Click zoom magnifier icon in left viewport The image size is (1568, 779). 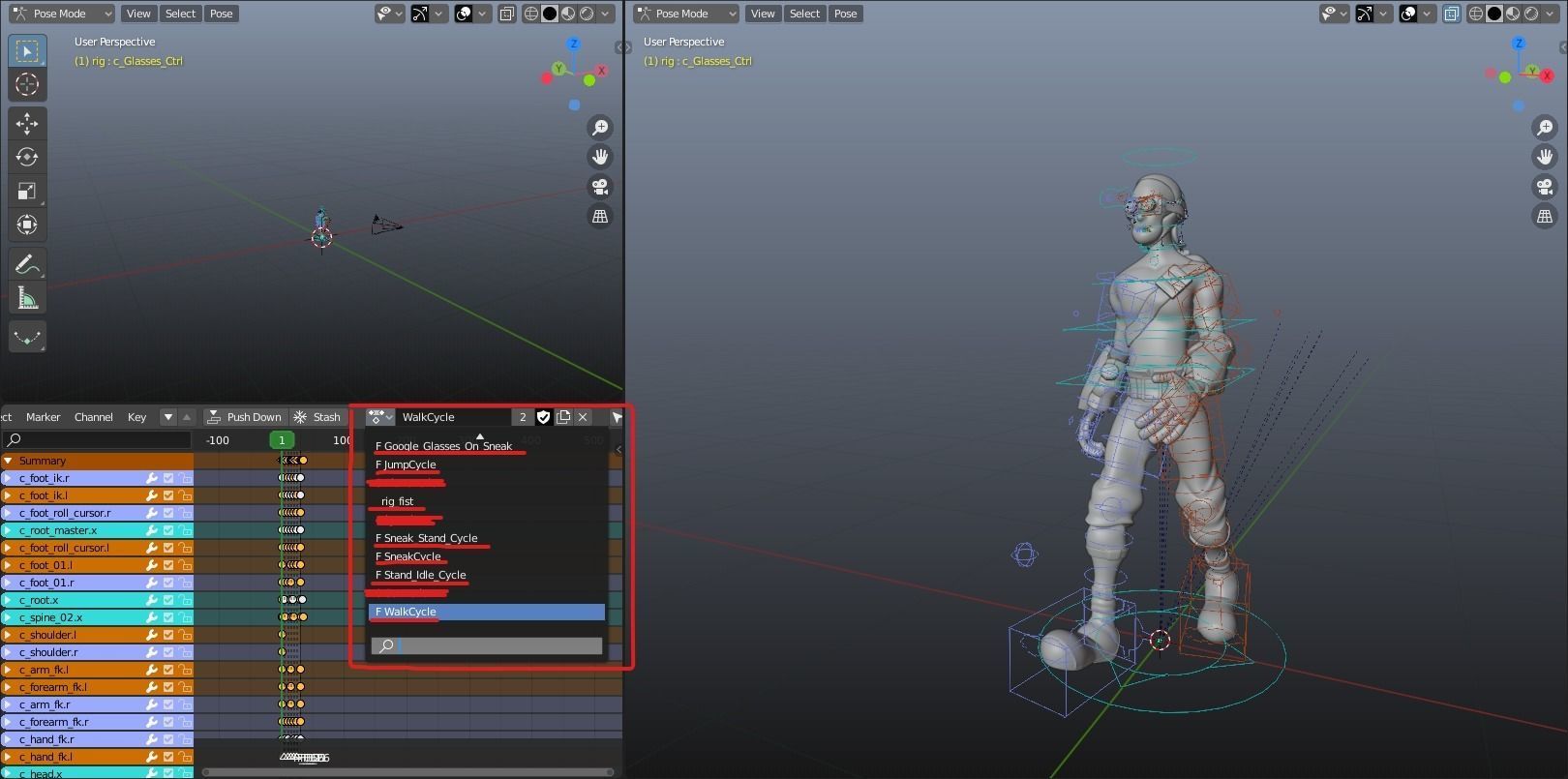600,128
